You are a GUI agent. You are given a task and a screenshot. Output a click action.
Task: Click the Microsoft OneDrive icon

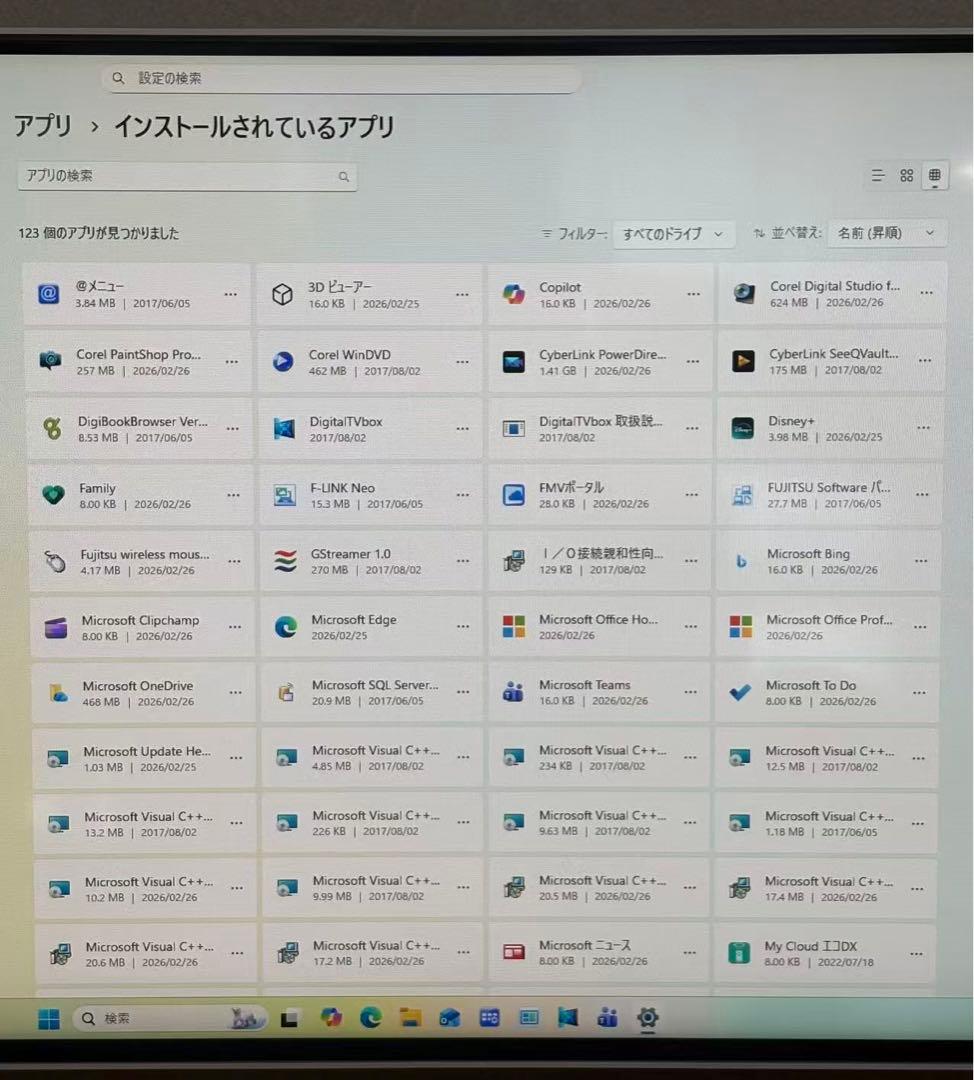pos(59,693)
